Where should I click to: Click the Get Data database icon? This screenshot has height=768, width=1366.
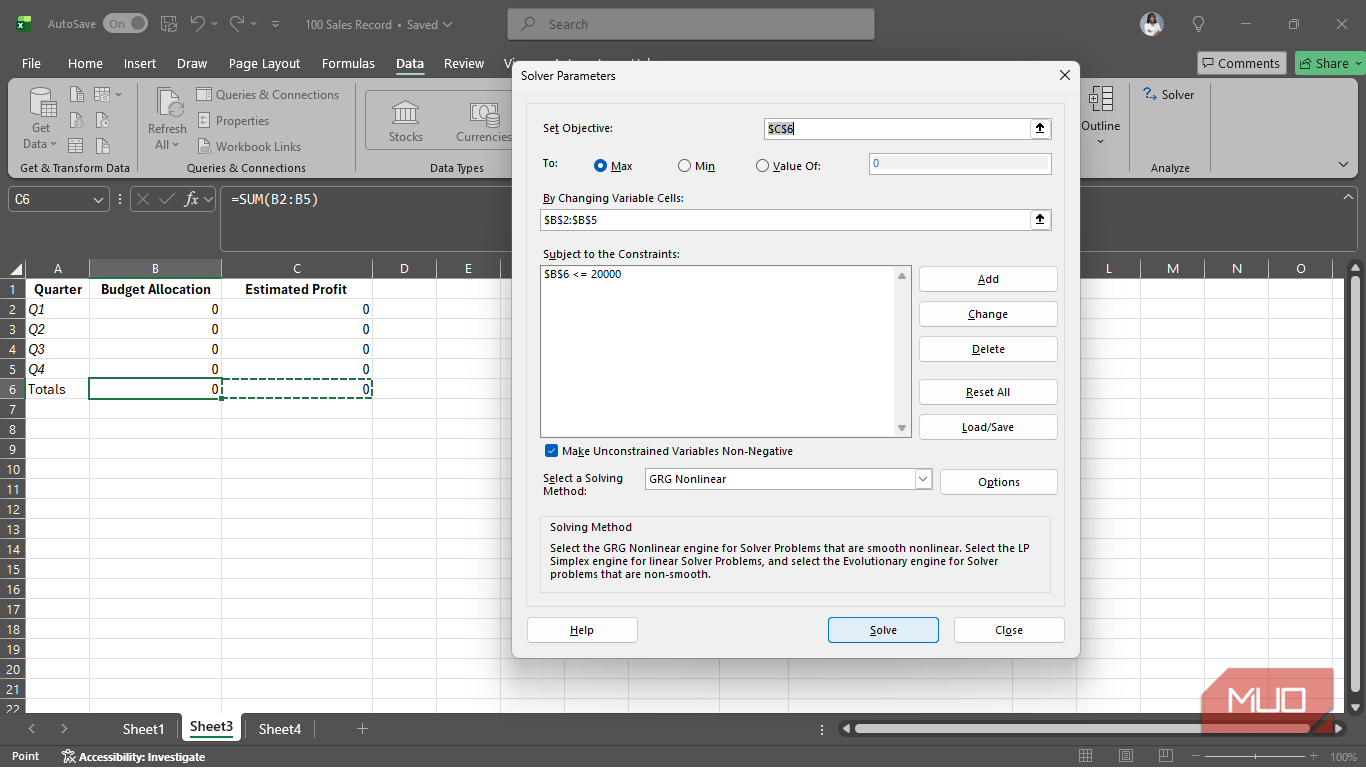(x=41, y=102)
